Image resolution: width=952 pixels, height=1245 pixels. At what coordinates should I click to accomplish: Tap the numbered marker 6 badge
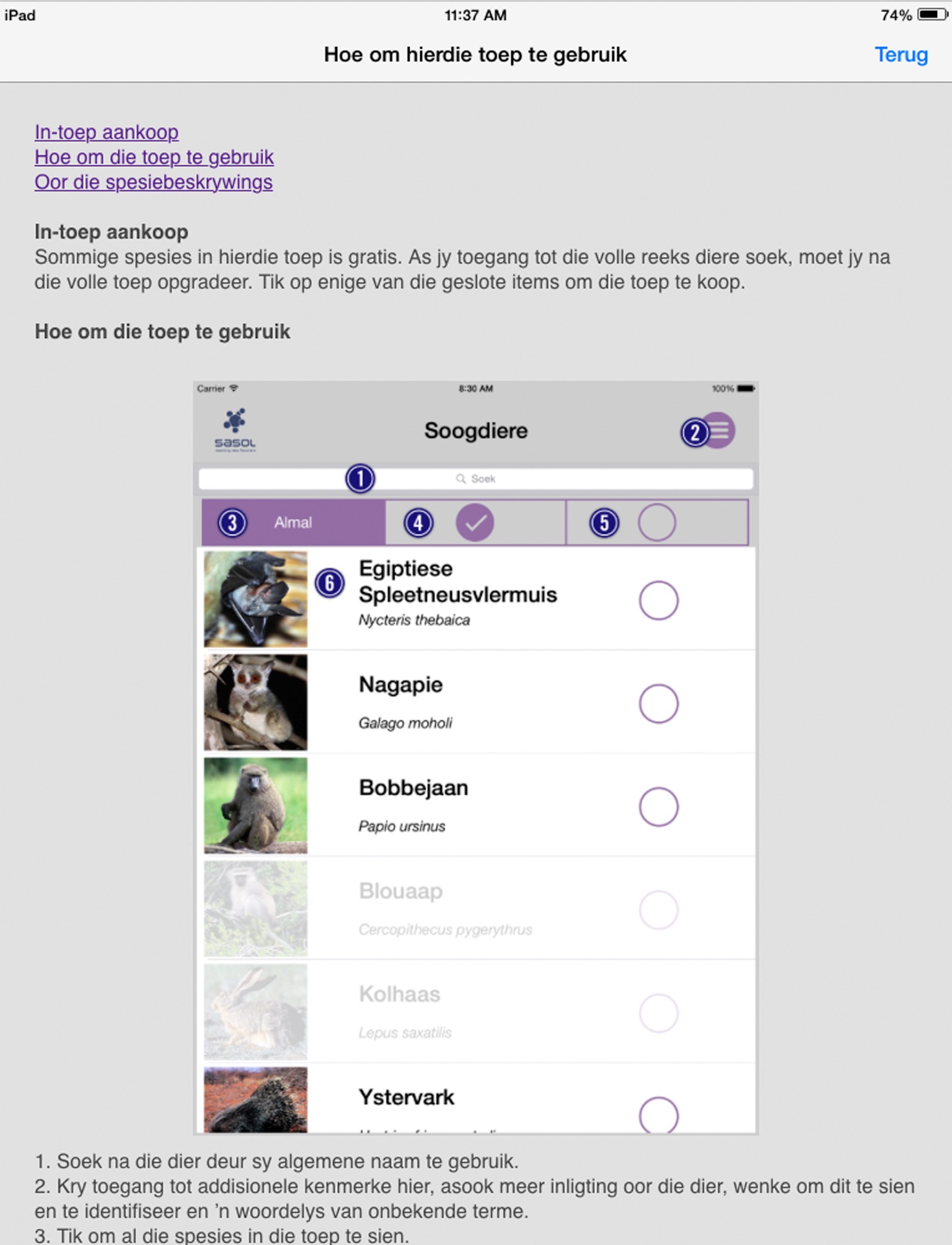coord(330,583)
